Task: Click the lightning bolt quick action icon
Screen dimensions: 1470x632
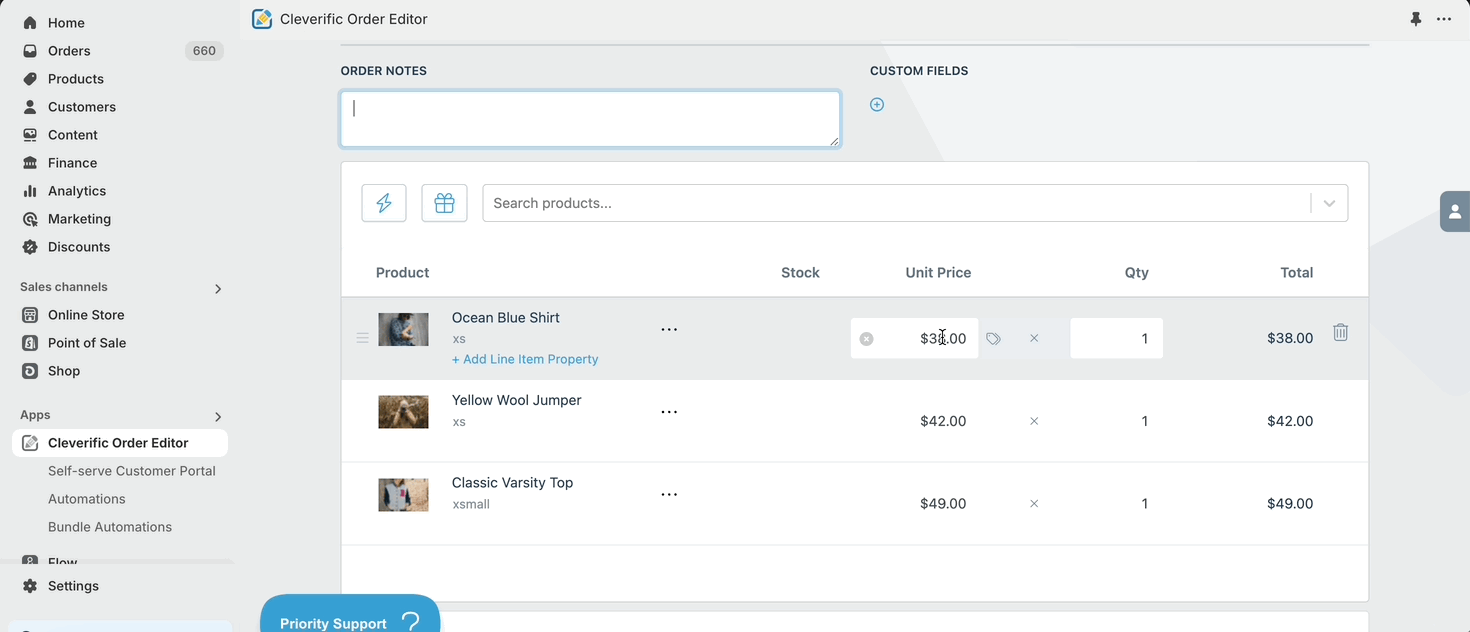Action: 384,203
